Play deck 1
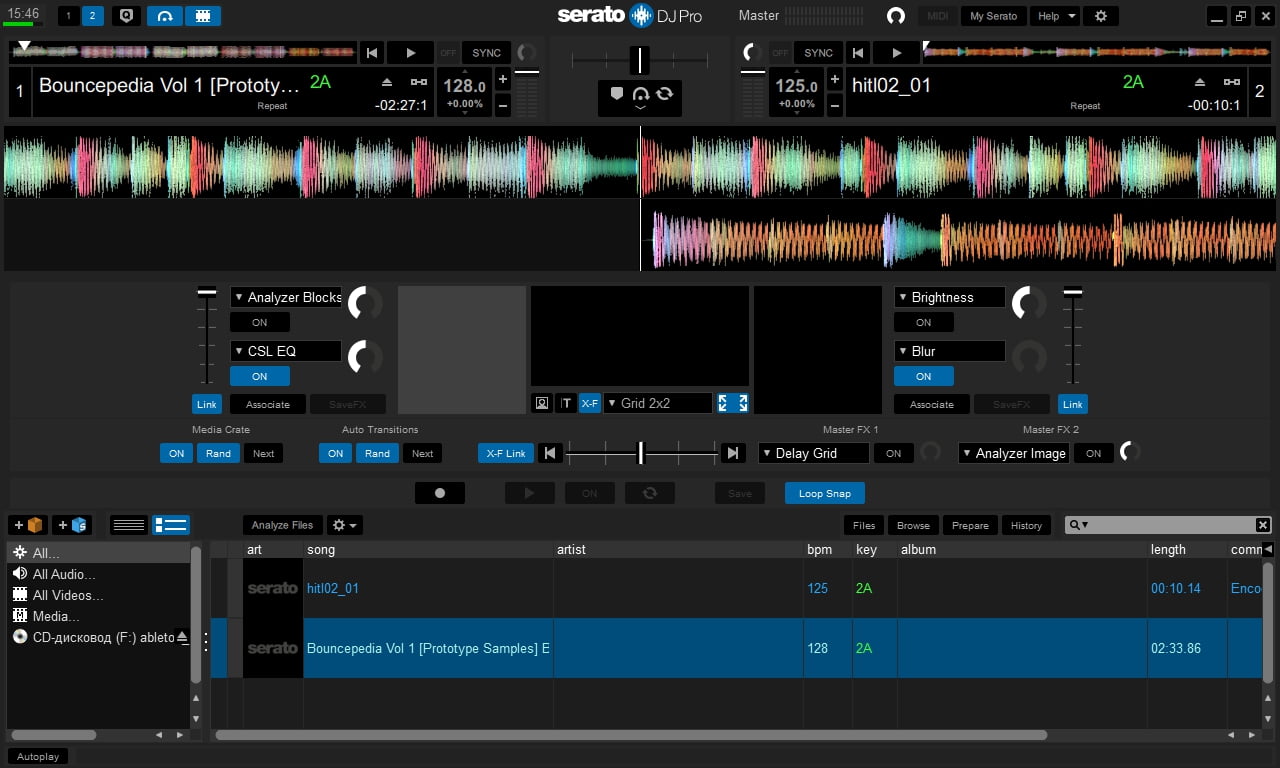 (410, 53)
